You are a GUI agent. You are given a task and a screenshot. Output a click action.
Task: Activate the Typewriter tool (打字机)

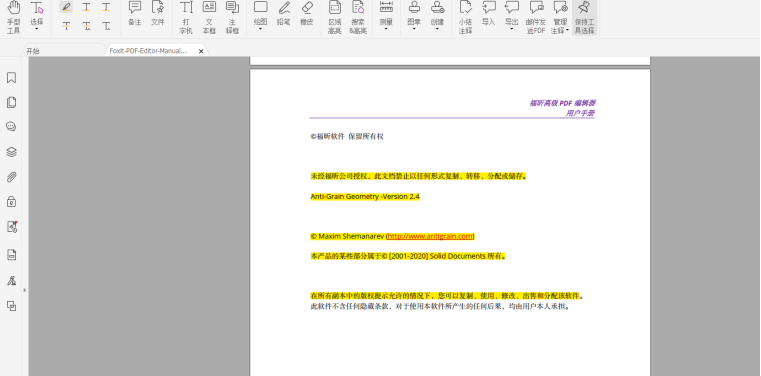click(x=186, y=16)
